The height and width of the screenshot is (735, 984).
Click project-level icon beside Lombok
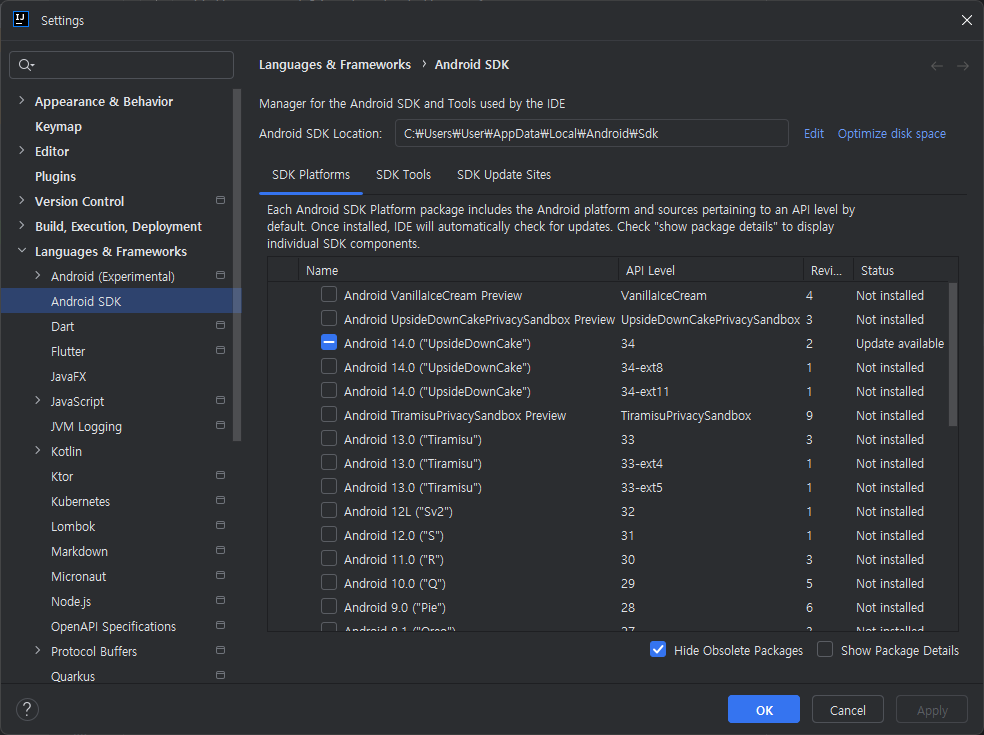[x=220, y=525]
